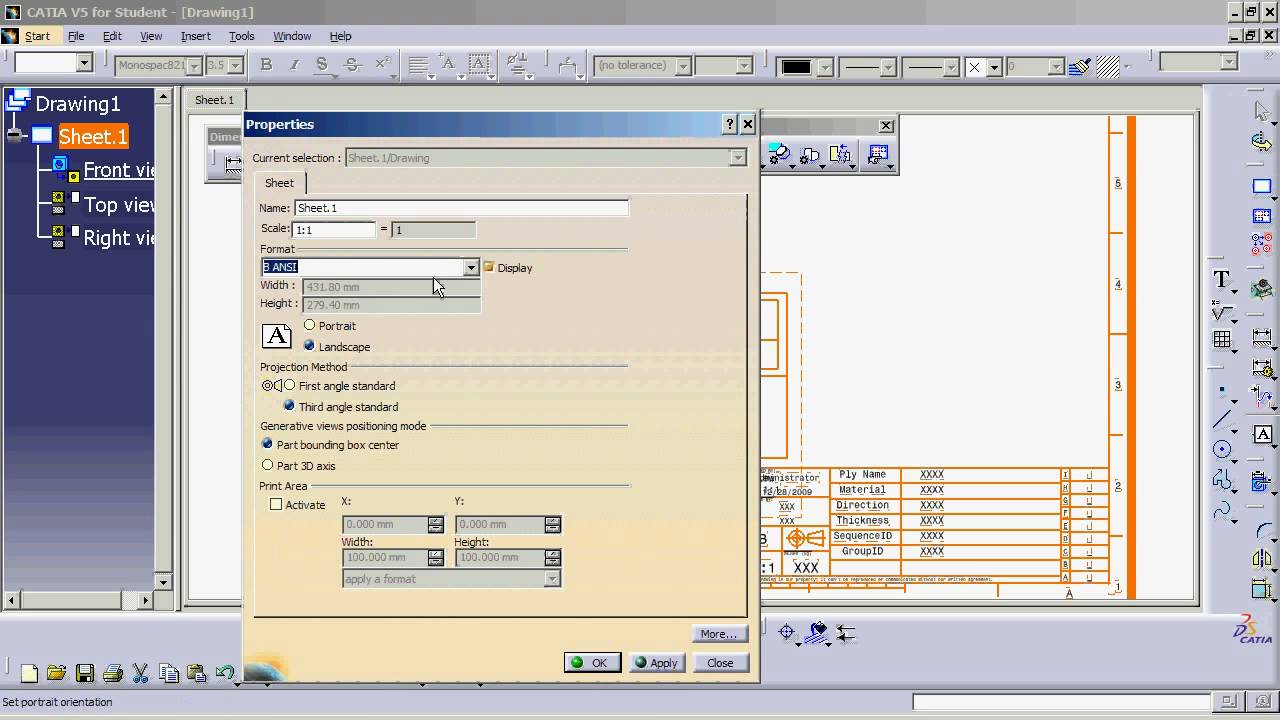Click the Dimensions icon in right toolbar
This screenshot has height=720, width=1280.
tap(1262, 340)
